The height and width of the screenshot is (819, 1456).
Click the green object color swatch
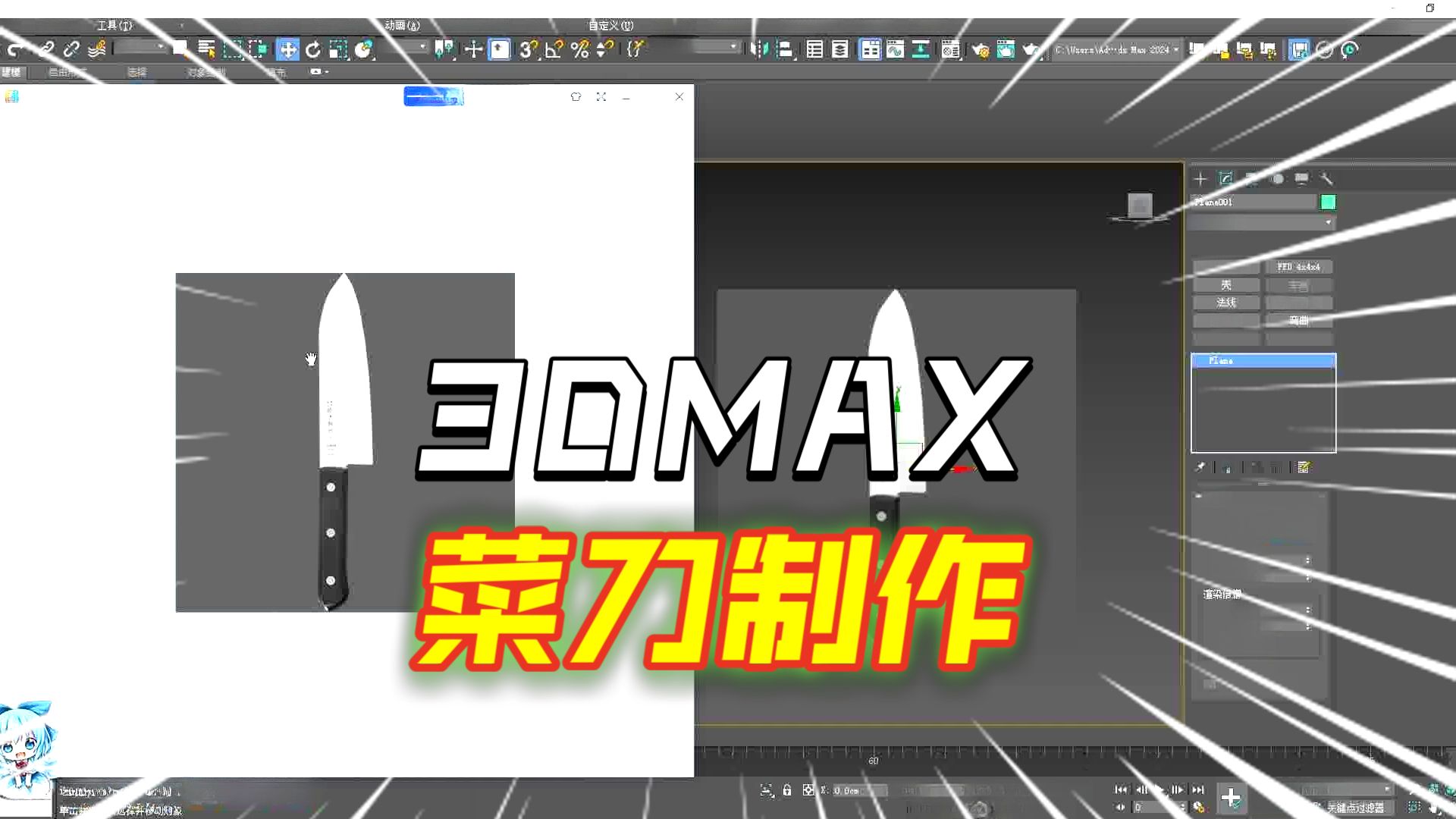(1328, 202)
